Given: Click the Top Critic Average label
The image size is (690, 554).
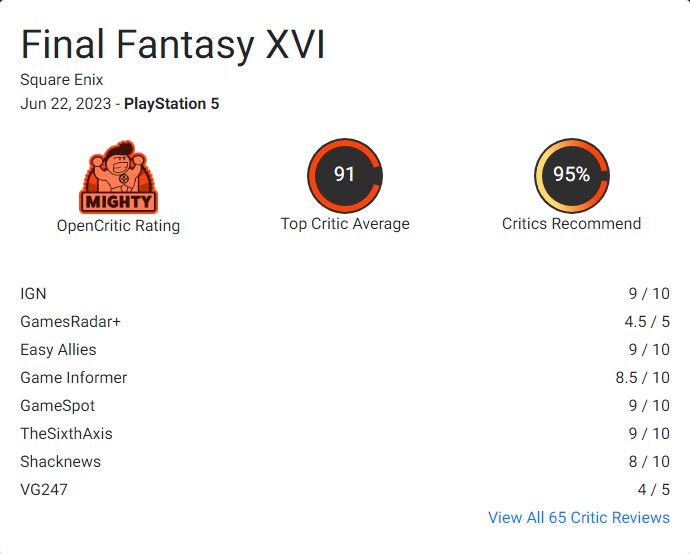Looking at the screenshot, I should pos(345,224).
